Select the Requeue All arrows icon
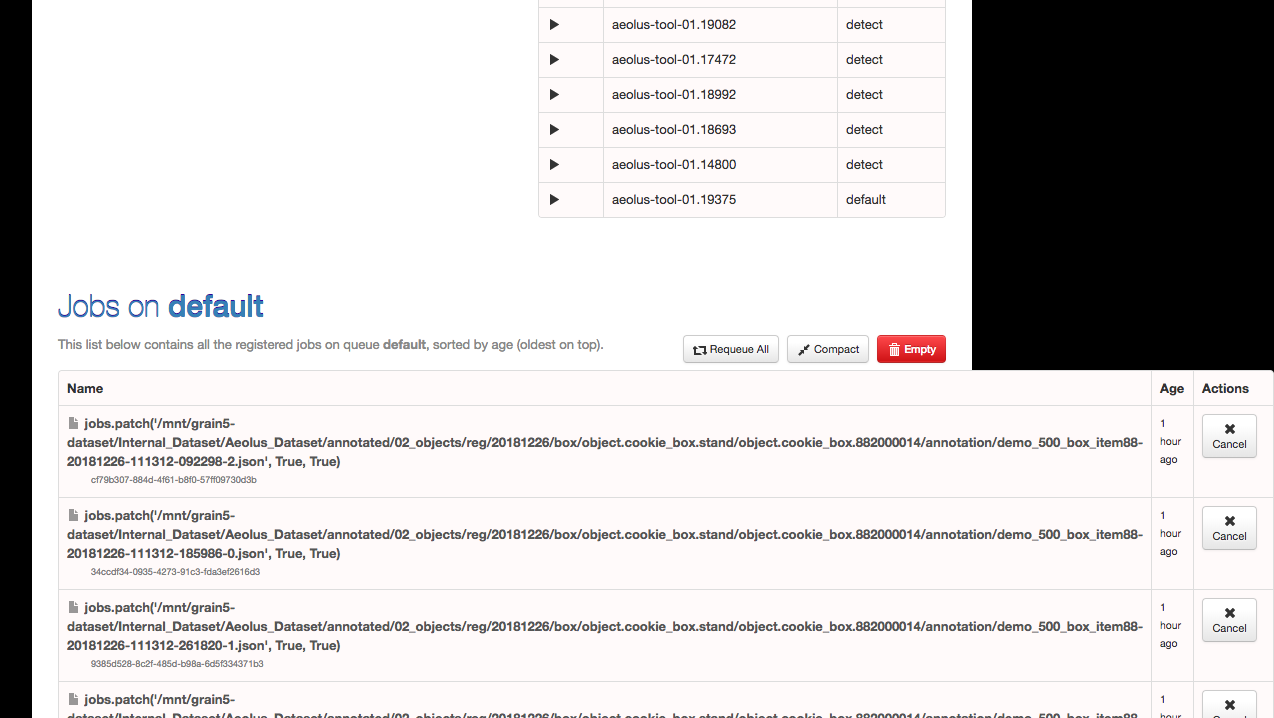This screenshot has height=718, width=1274. pos(699,349)
